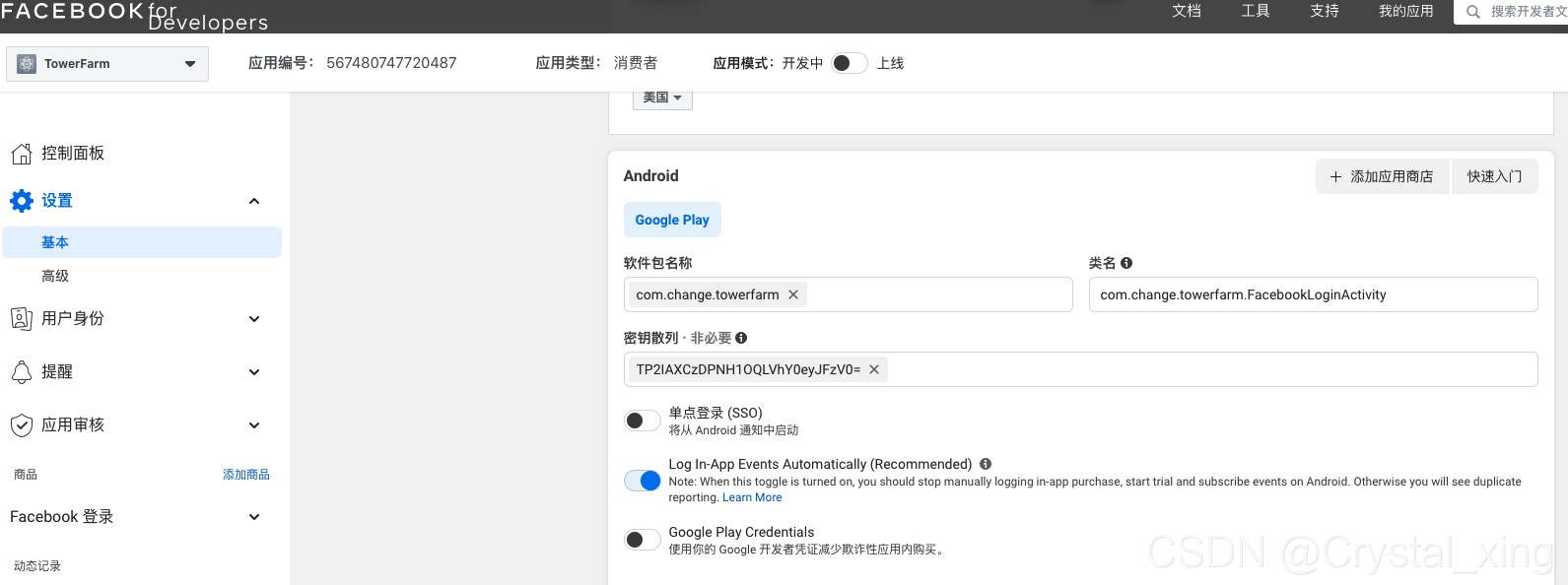This screenshot has width=1568, height=585.
Task: Expand the 应用审核 section chevron
Action: (254, 425)
